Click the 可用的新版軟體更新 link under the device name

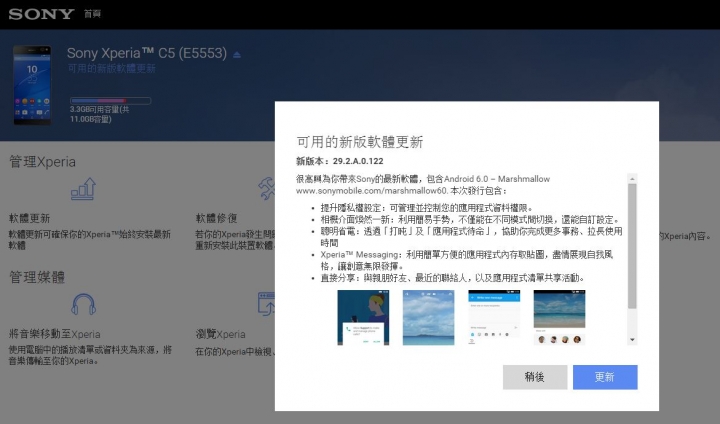112,69
